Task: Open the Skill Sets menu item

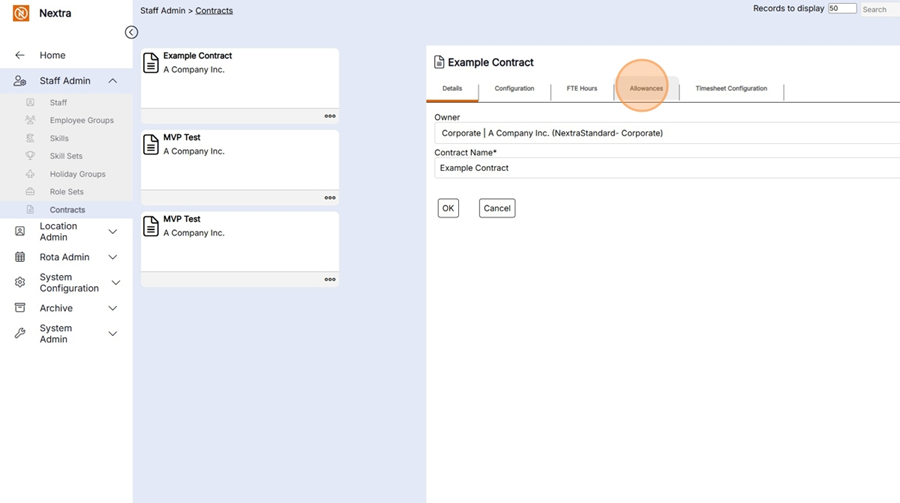Action: click(x=66, y=156)
